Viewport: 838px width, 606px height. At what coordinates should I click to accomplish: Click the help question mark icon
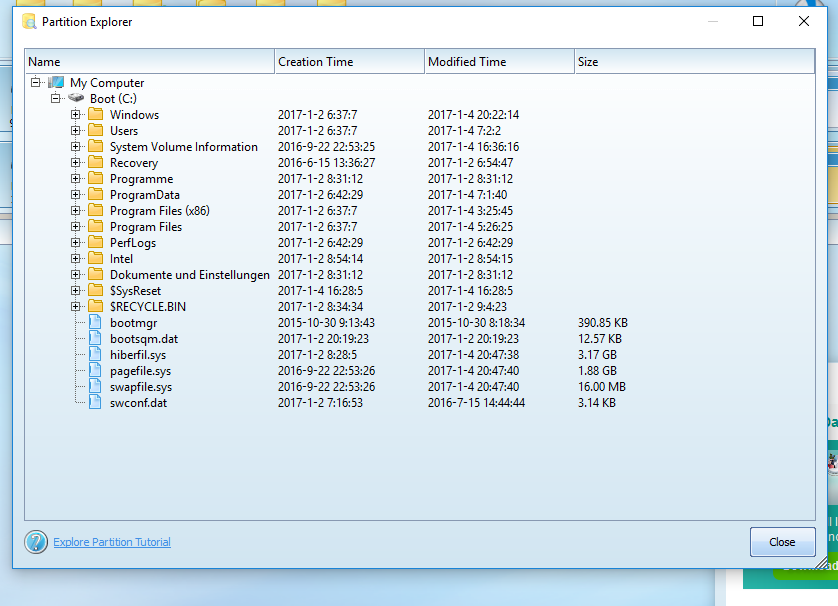[x=36, y=542]
